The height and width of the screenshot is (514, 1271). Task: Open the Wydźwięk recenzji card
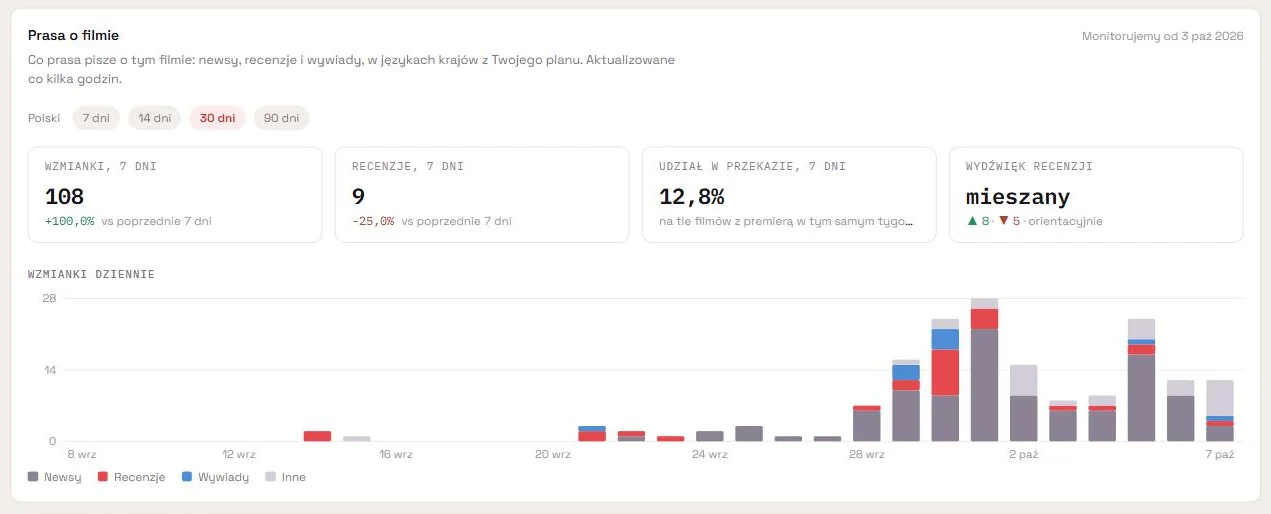point(1096,195)
